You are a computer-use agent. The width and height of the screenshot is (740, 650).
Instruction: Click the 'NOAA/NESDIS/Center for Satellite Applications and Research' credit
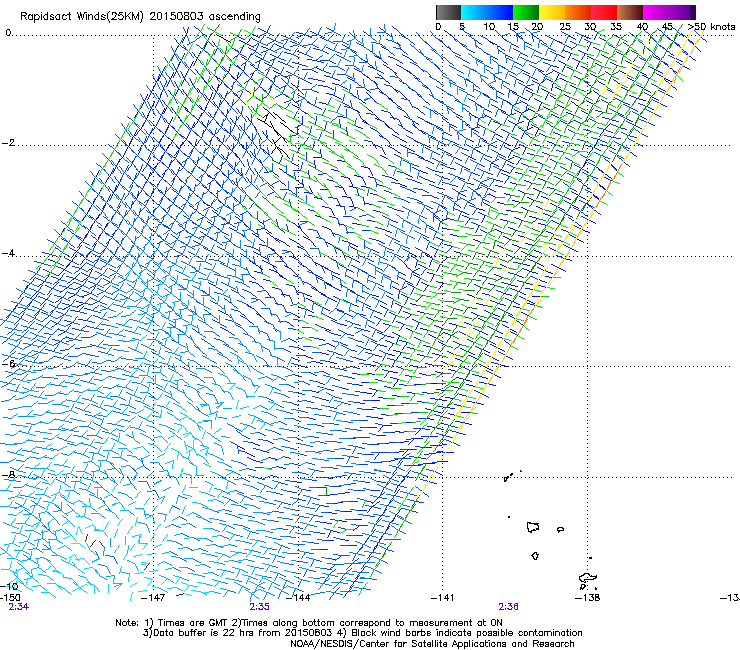432,644
